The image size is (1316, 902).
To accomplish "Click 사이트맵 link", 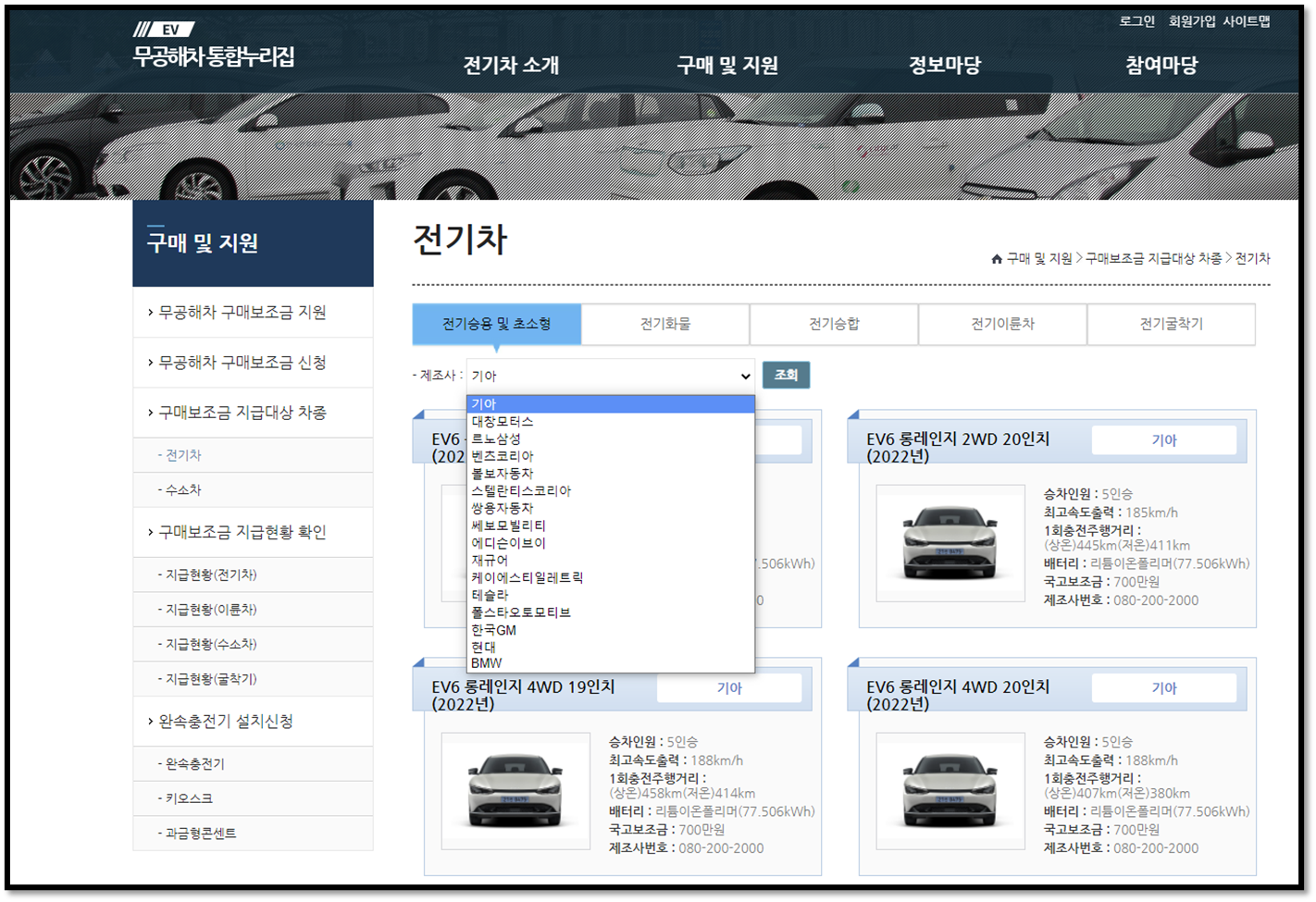I will (1247, 21).
